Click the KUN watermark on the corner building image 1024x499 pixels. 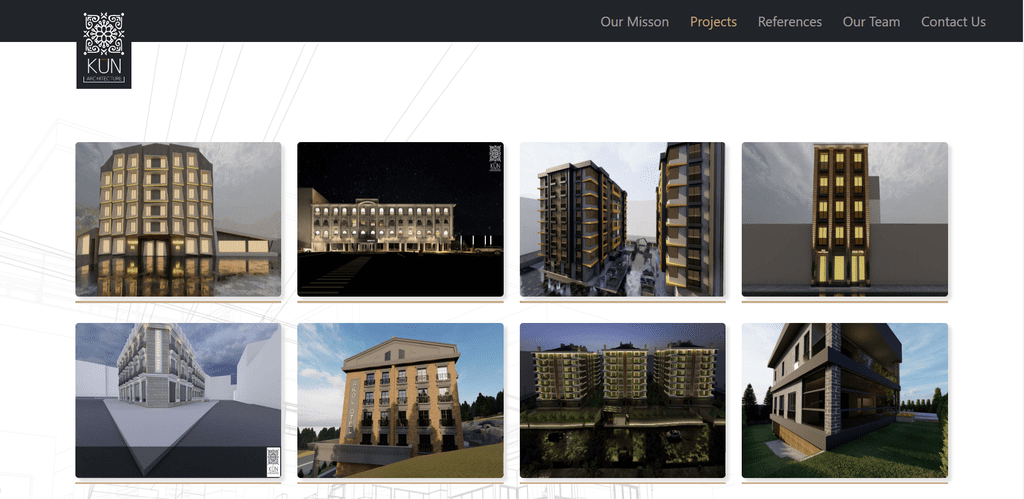tap(273, 461)
